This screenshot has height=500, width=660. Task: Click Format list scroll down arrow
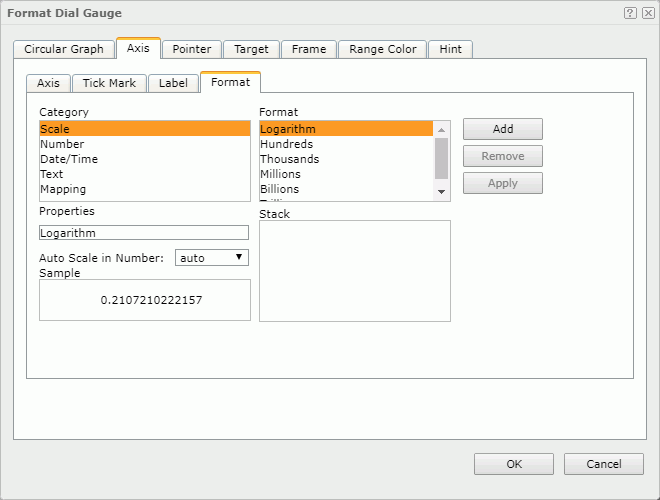(441, 192)
